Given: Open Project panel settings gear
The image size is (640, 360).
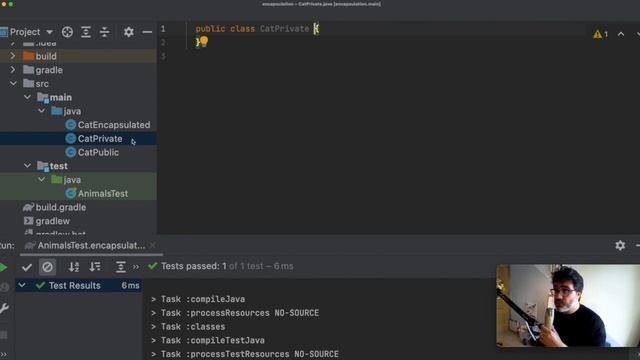Looking at the screenshot, I should tap(129, 32).
